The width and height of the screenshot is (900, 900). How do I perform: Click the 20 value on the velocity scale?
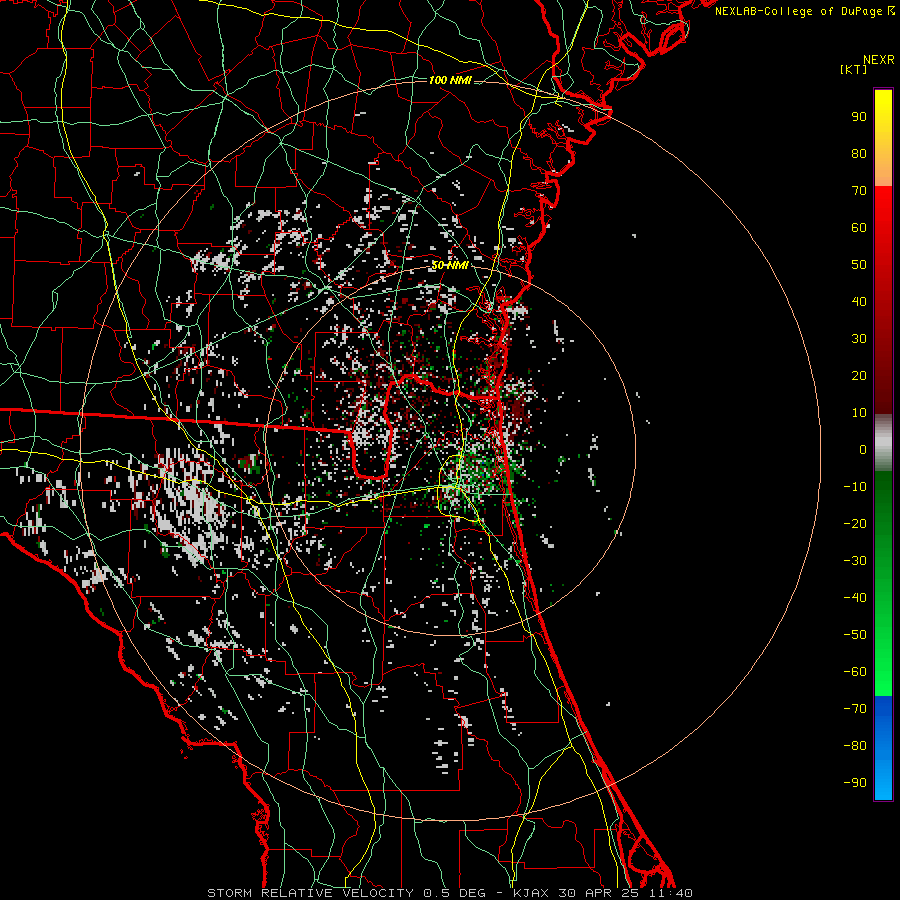pyautogui.click(x=859, y=375)
